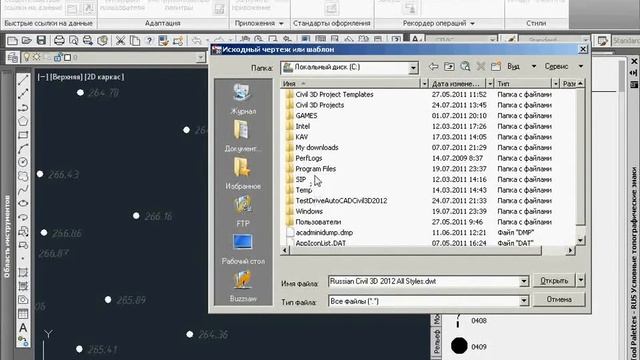The width and height of the screenshot is (640, 360).
Task: Click the Имя файла input field
Action: coord(424,281)
